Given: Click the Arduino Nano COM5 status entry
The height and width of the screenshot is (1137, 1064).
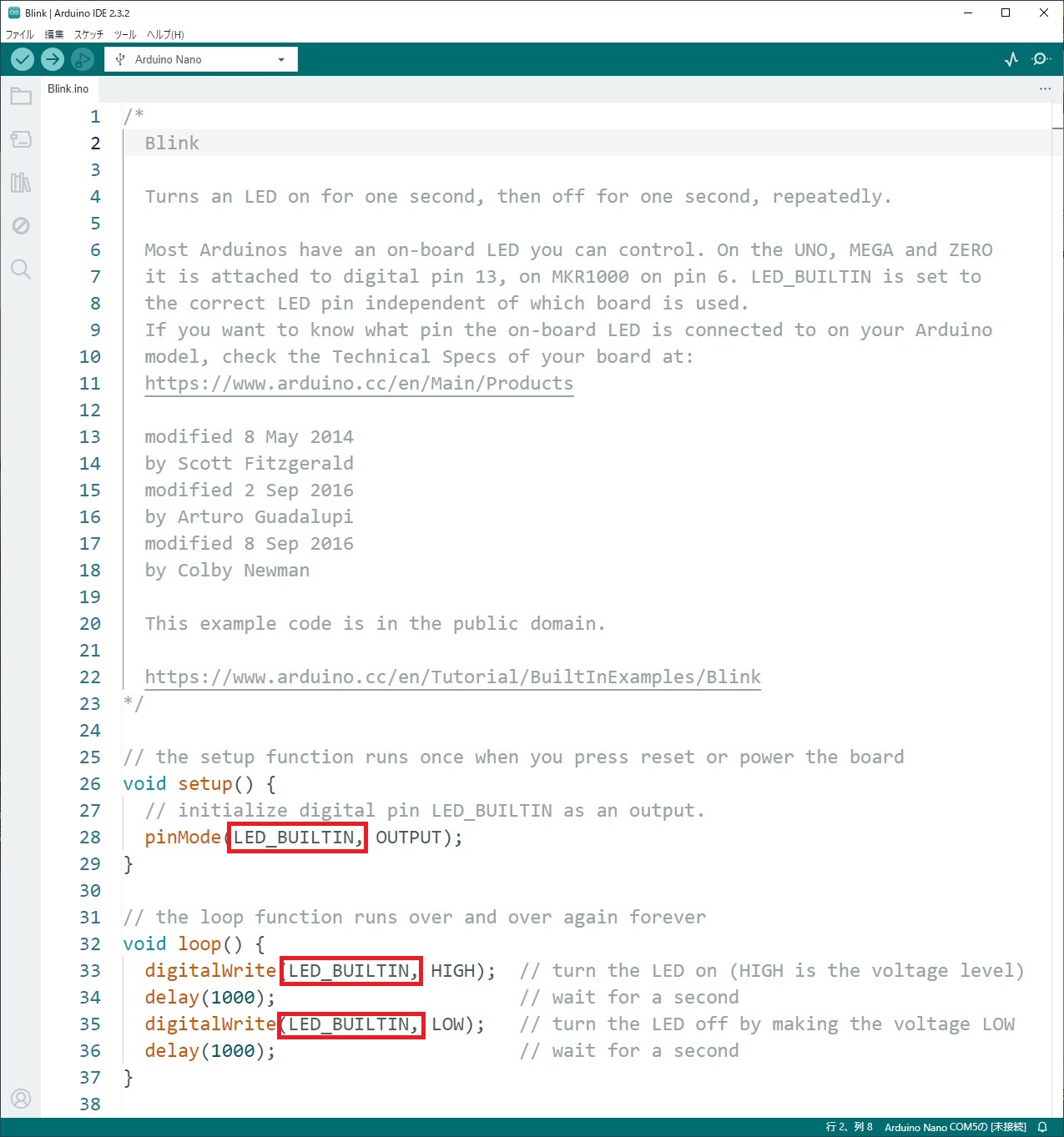Looking at the screenshot, I should [x=956, y=1127].
